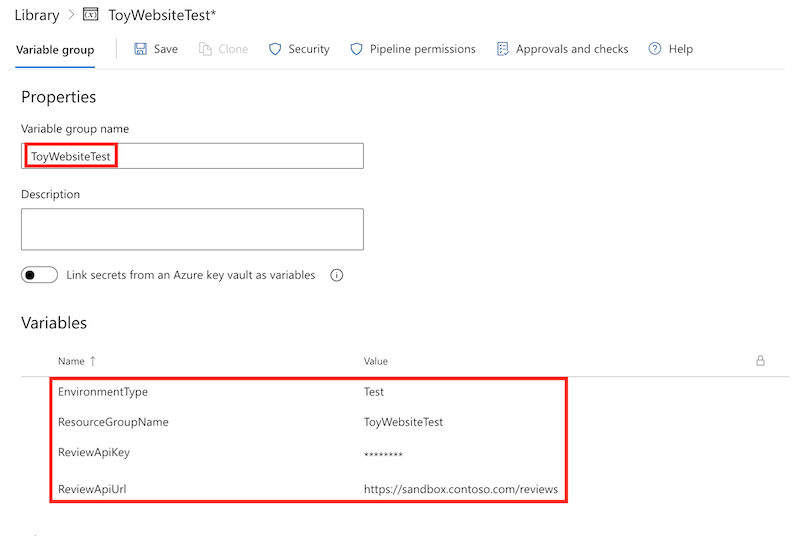The width and height of the screenshot is (800, 536).
Task: Select the EnvironmentType variable name
Action: coord(103,392)
